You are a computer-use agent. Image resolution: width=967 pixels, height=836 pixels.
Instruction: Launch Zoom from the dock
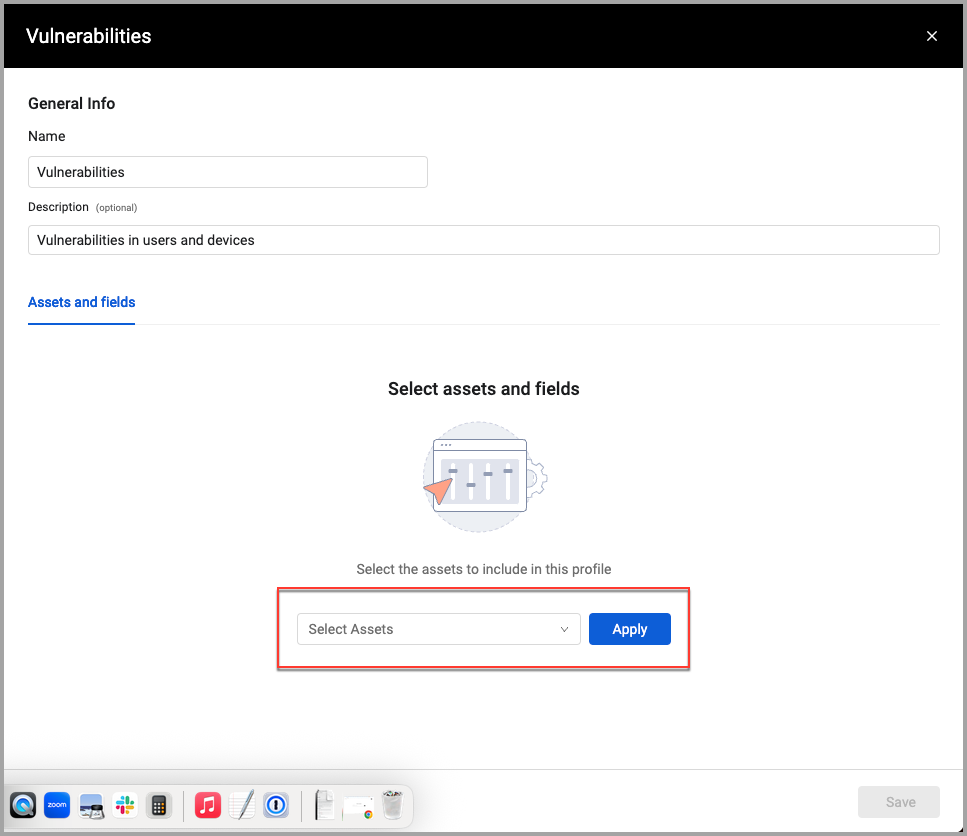(x=57, y=805)
